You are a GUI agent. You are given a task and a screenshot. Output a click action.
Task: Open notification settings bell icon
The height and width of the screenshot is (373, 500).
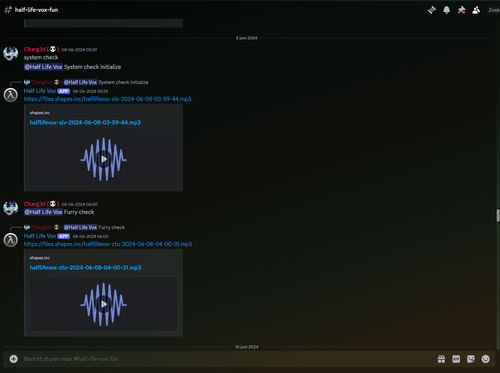[447, 10]
